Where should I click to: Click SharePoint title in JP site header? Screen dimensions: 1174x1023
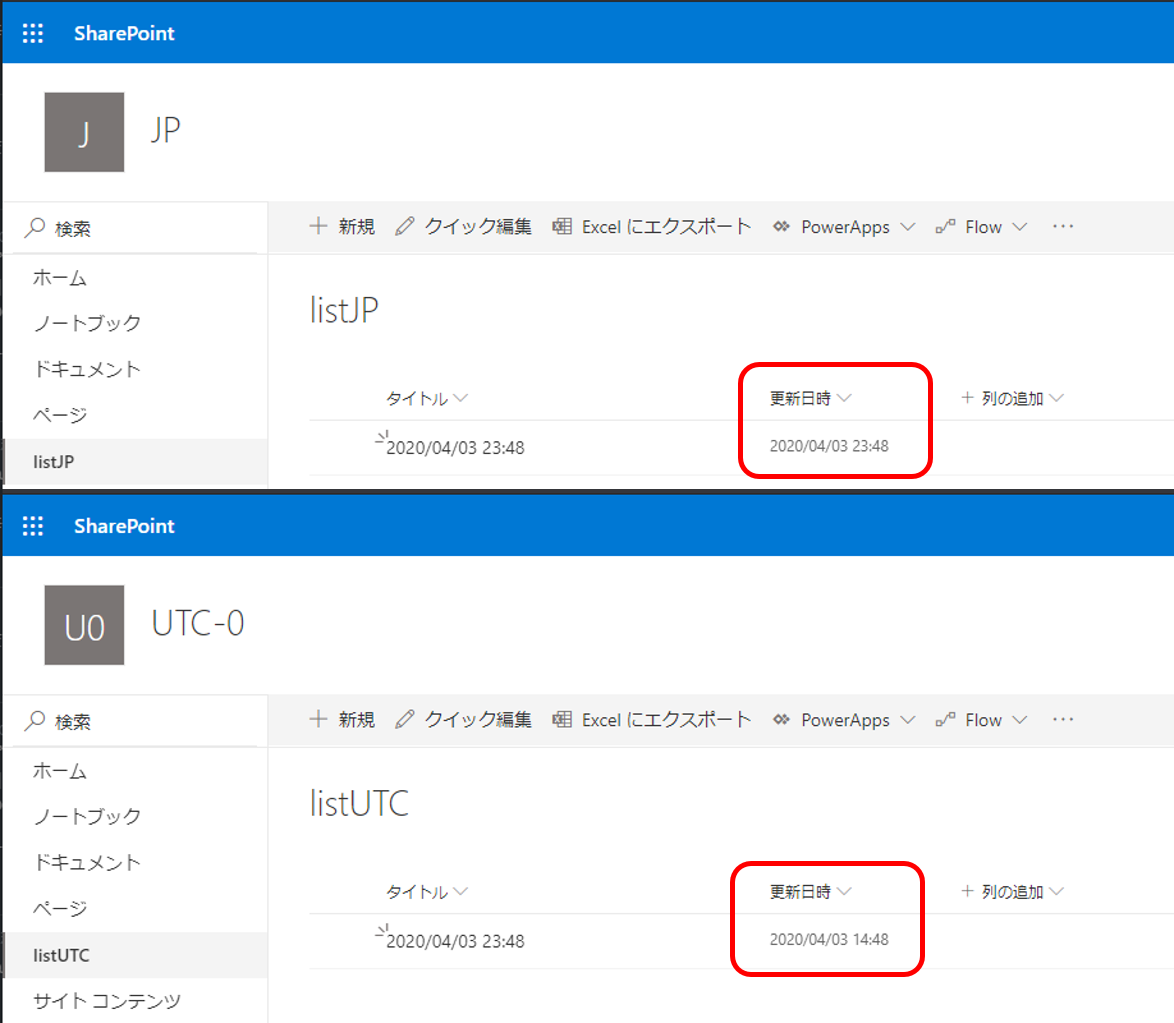(x=124, y=34)
